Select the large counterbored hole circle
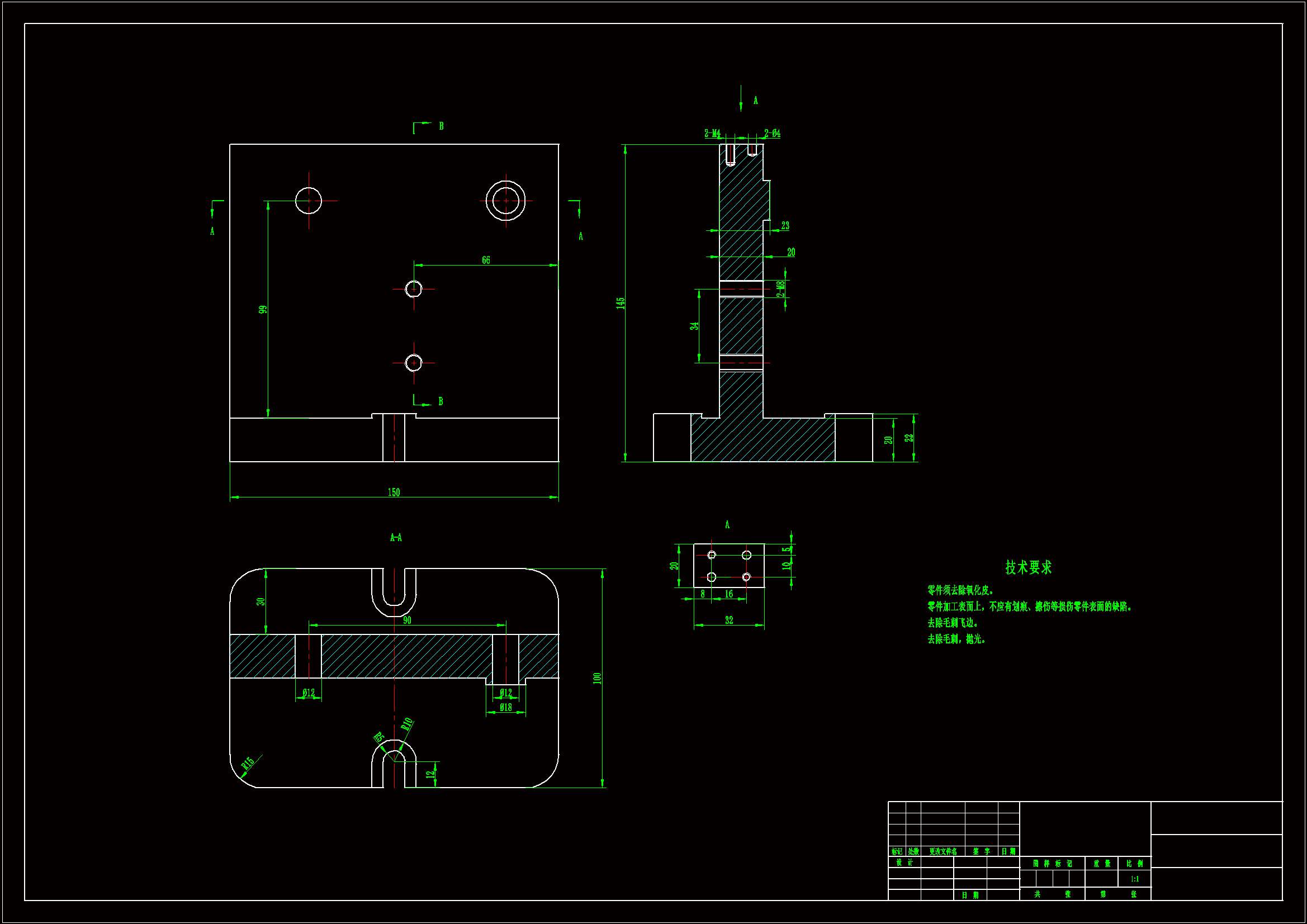 point(505,201)
